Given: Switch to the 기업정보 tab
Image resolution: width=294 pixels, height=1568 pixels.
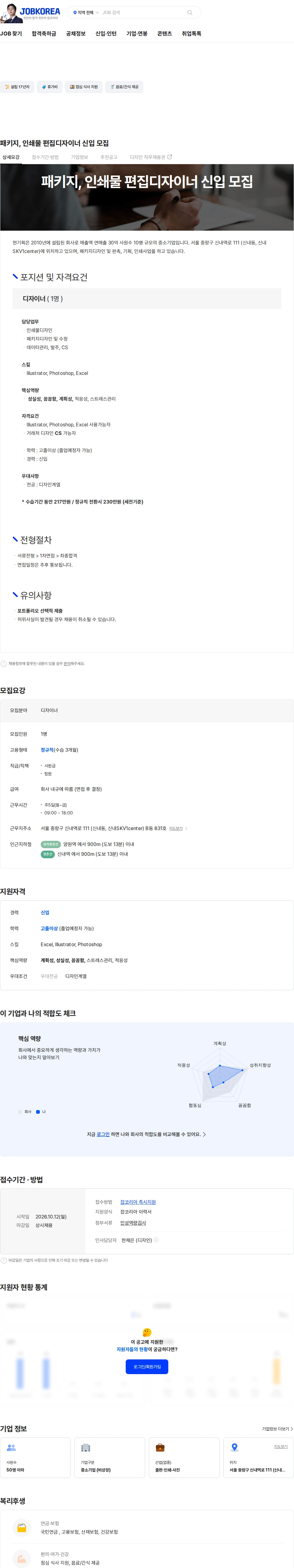Looking at the screenshot, I should tap(79, 157).
